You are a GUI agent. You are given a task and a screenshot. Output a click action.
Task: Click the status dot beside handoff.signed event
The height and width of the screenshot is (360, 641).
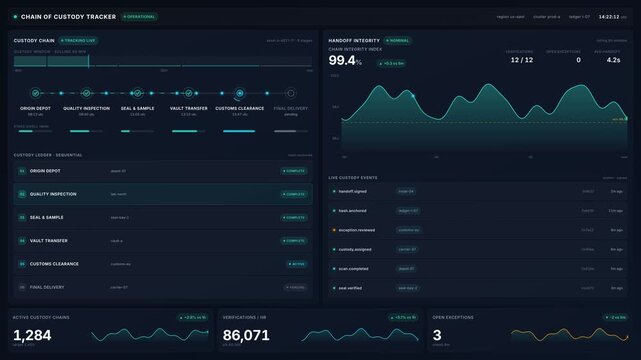334,191
